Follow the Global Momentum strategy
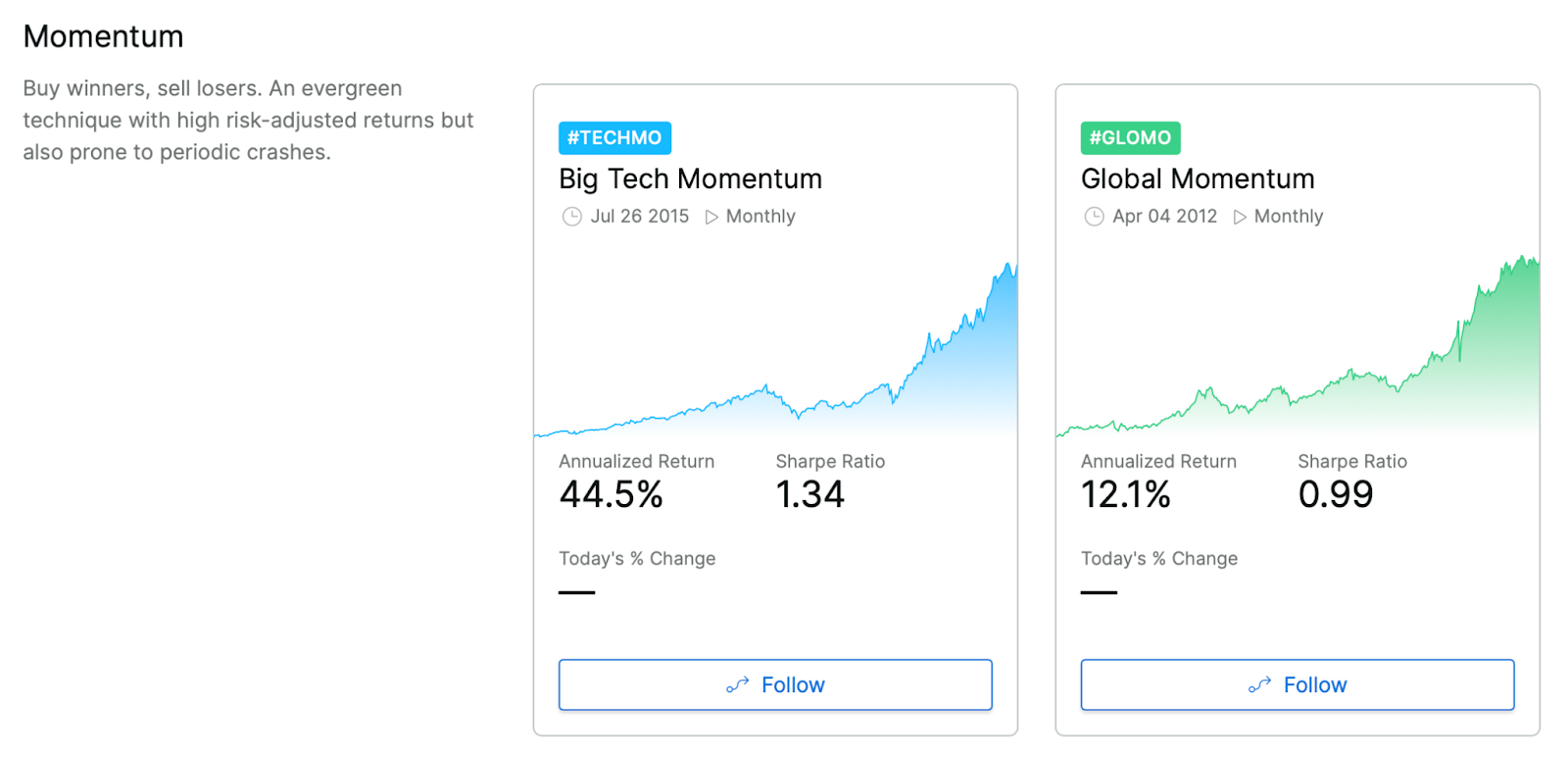This screenshot has height=759, width=1568. tap(1297, 684)
